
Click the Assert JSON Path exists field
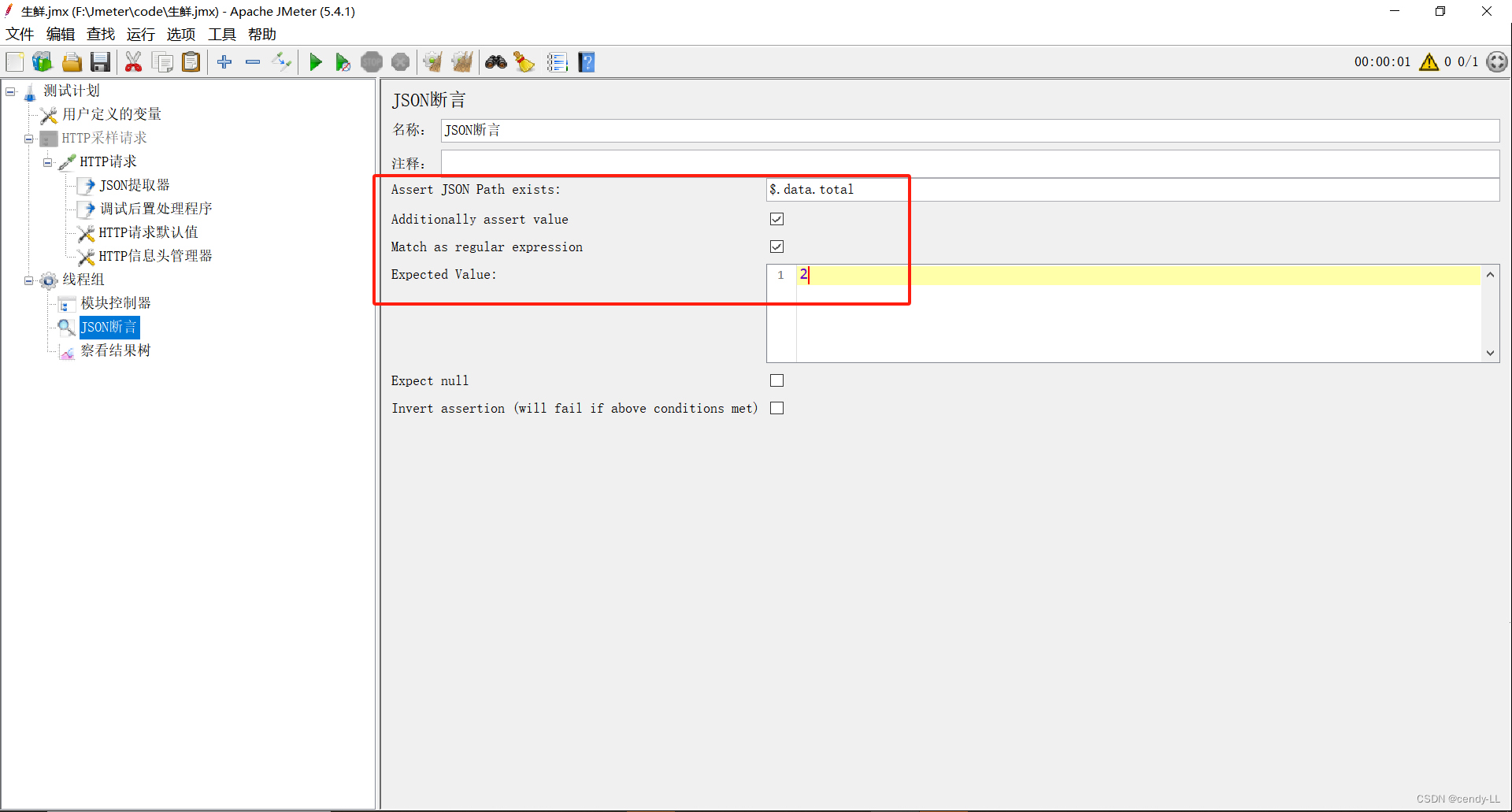[x=1132, y=190]
